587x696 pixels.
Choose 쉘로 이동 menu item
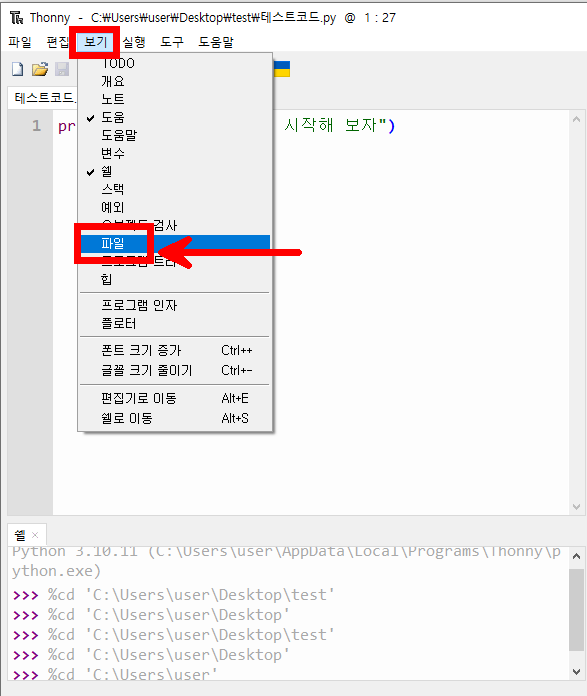(175, 418)
